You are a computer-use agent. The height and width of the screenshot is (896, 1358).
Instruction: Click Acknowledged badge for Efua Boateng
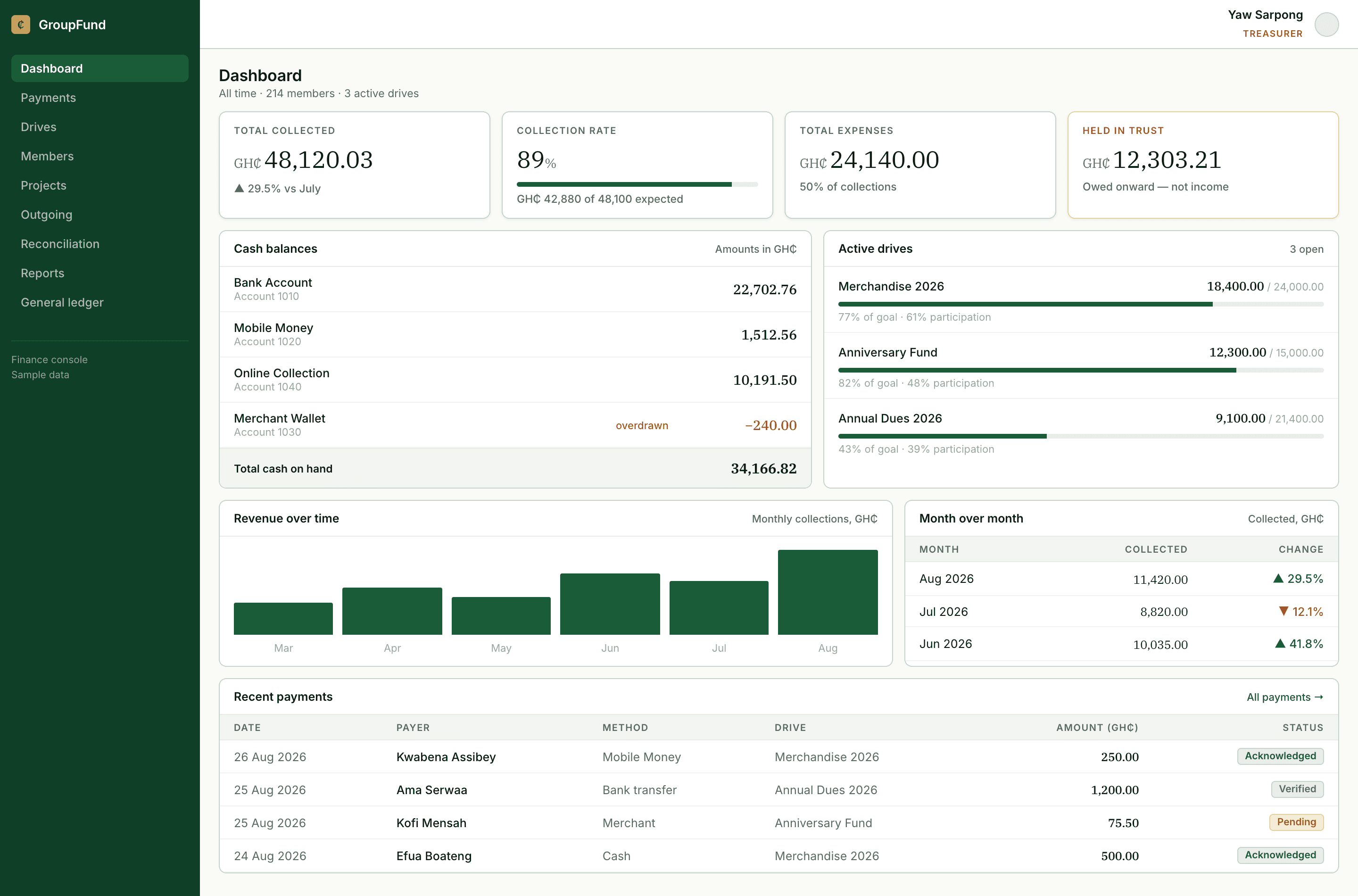1280,855
